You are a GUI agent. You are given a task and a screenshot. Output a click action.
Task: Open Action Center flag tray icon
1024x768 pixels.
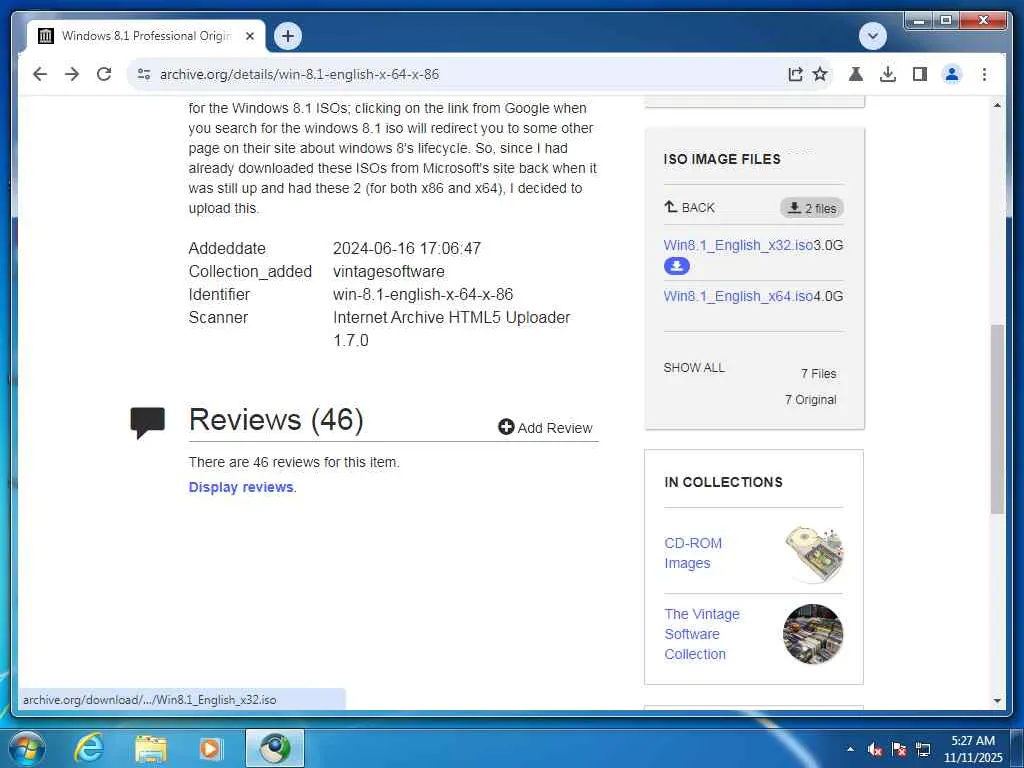[899, 750]
